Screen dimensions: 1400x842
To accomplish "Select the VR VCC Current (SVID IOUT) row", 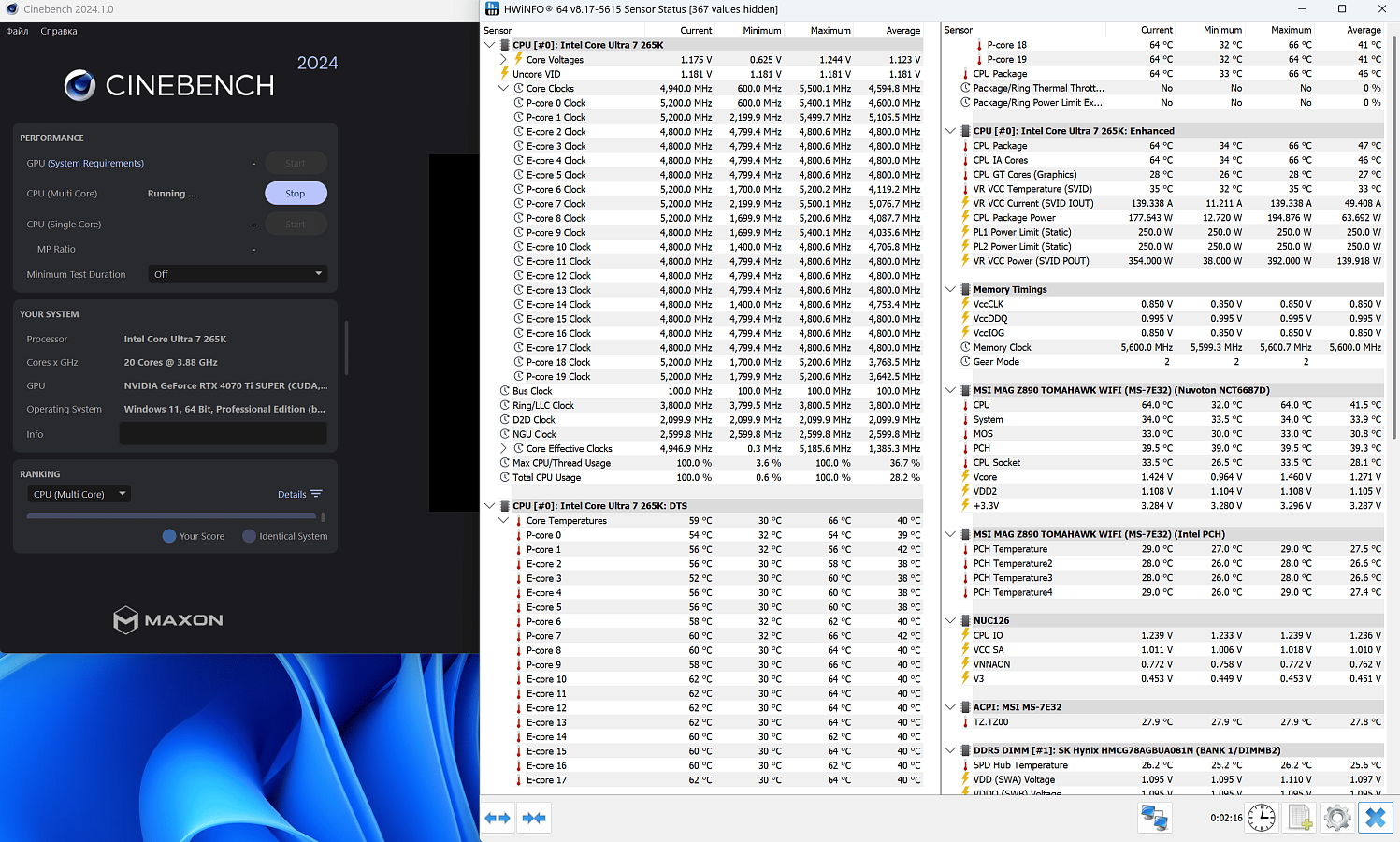I will point(1162,203).
